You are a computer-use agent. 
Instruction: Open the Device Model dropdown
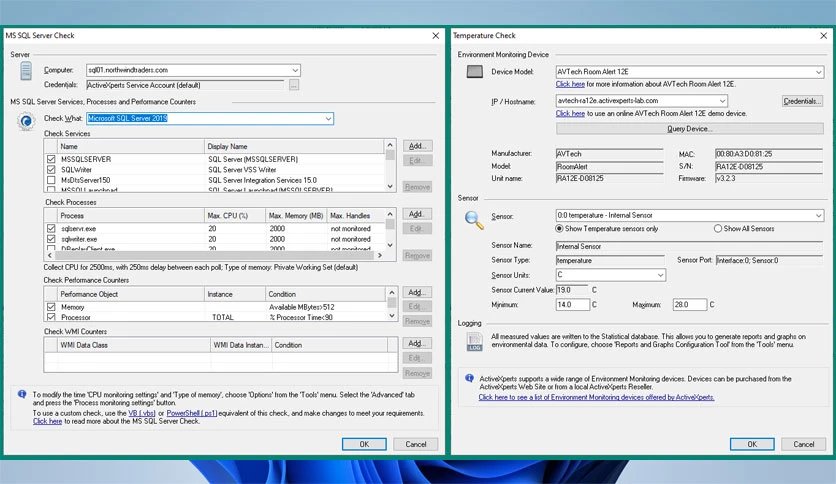pos(818,71)
